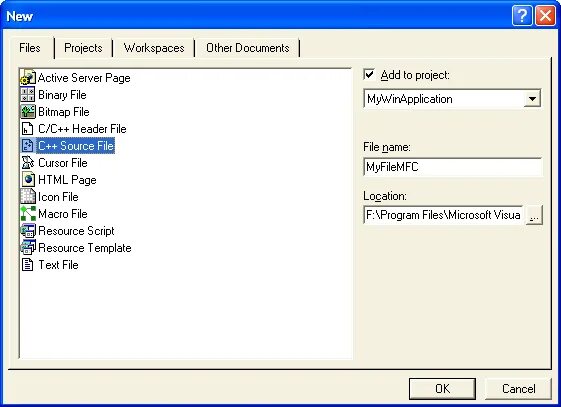Select the Binary File entry
The height and width of the screenshot is (407, 561).
[x=62, y=95]
